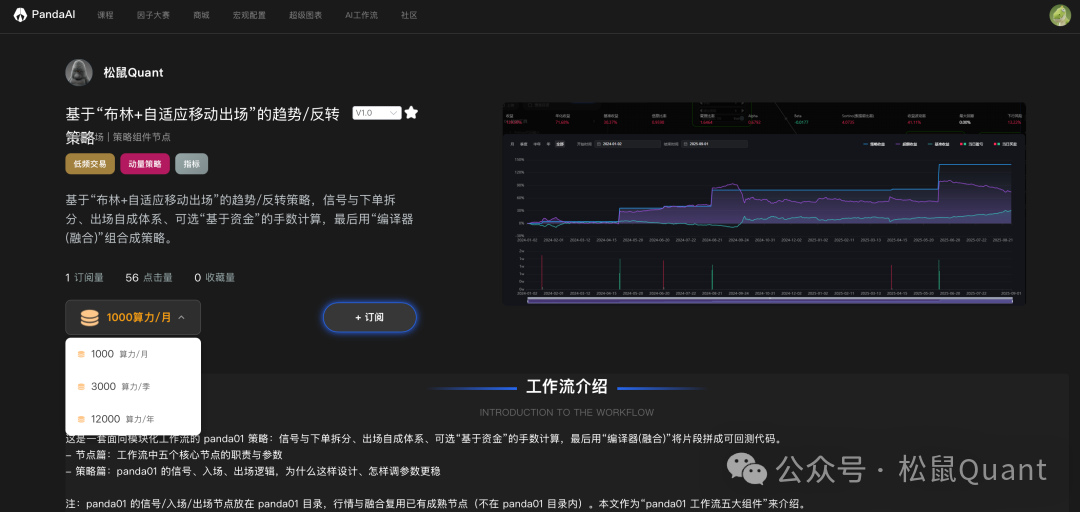Image resolution: width=1080 pixels, height=512 pixels.
Task: Click the 低频交易 tag
Action: click(90, 164)
